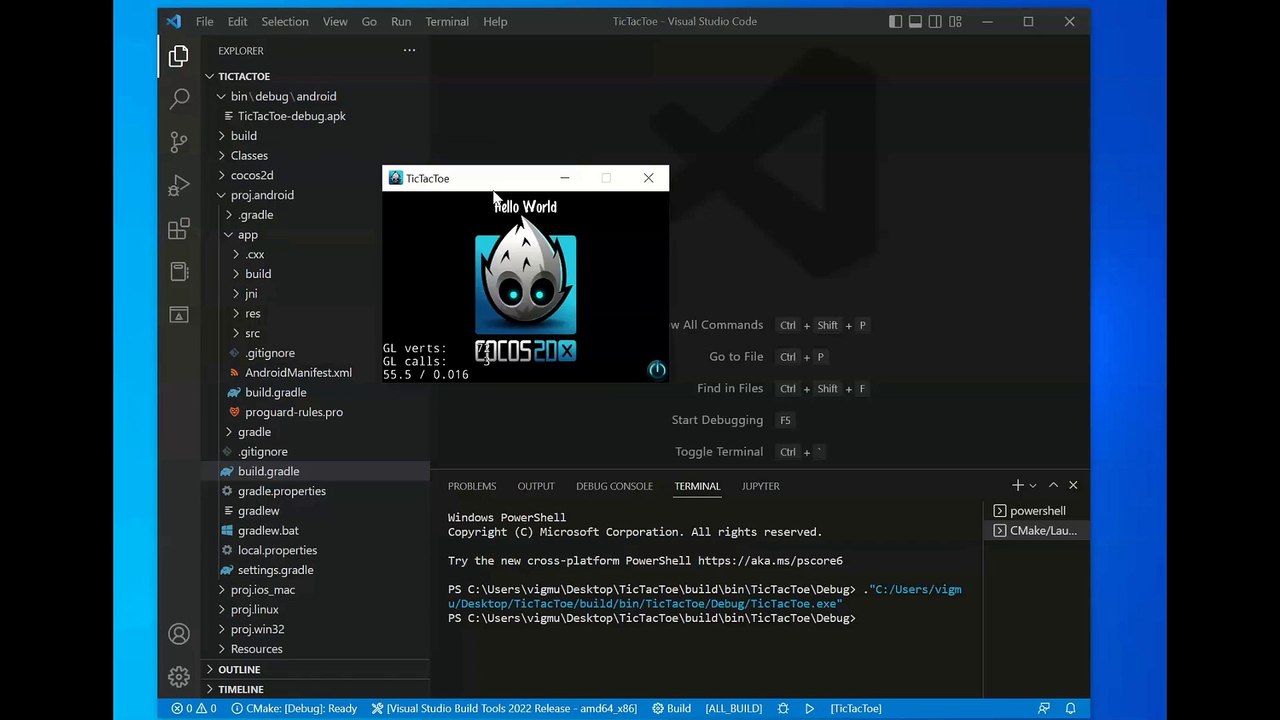
Task: Open settings.gradle file
Action: point(315,570)
